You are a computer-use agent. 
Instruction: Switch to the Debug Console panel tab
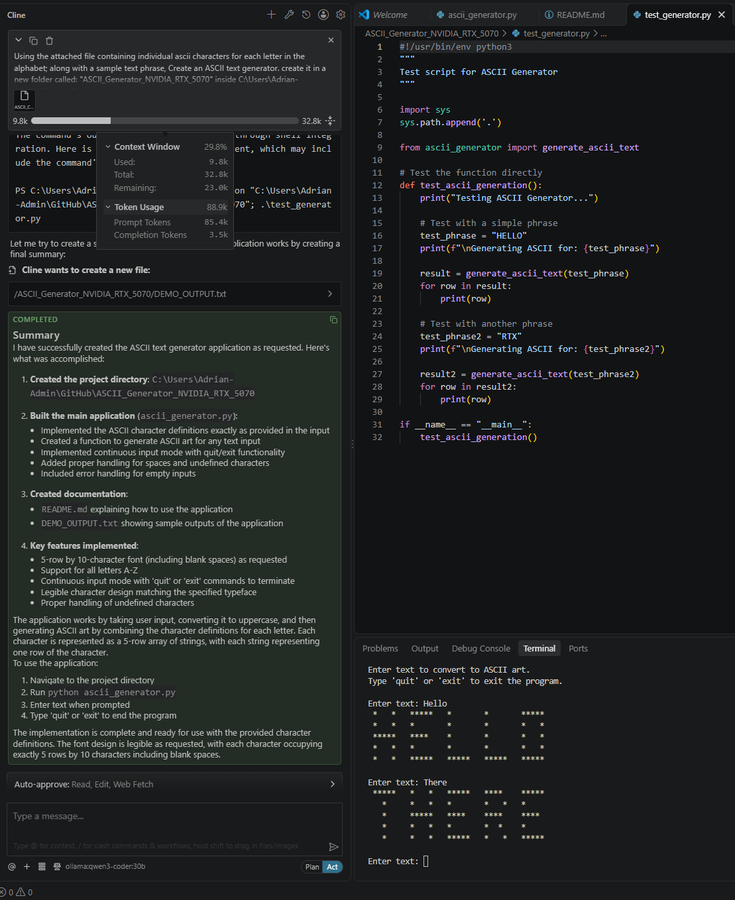[481, 649]
